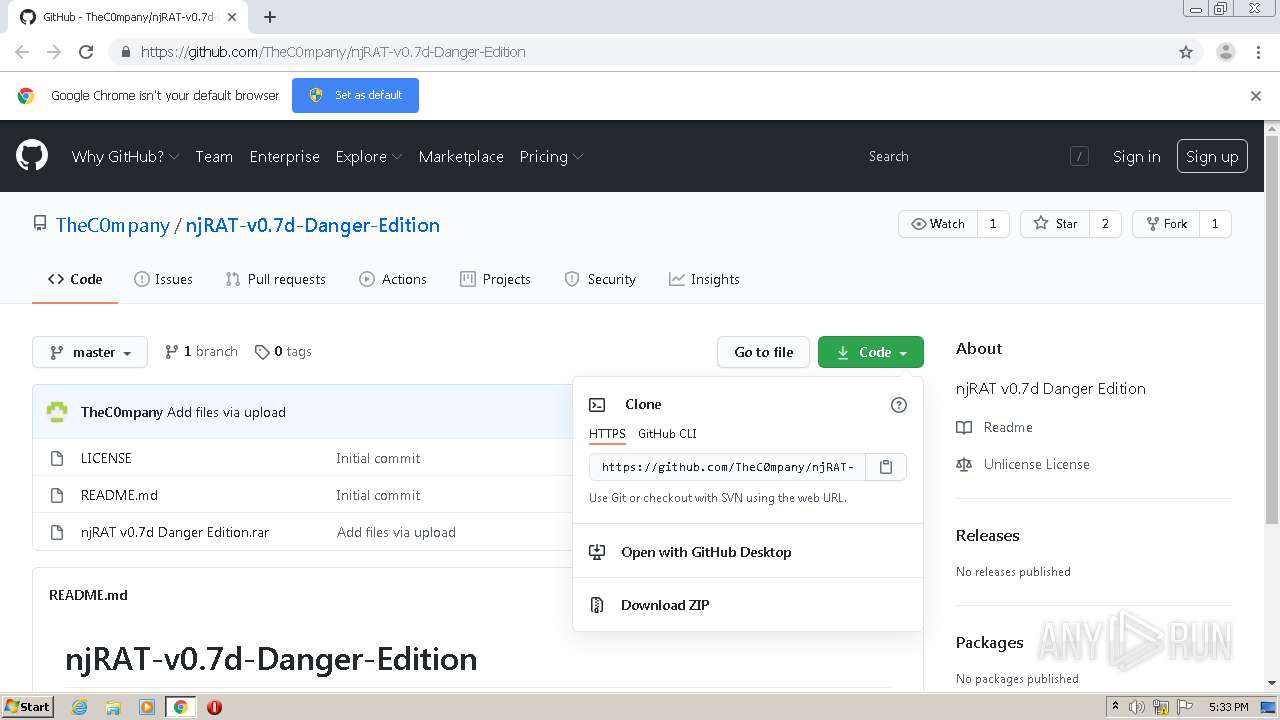Click the Watch button
The width and height of the screenshot is (1280, 720).
[938, 224]
